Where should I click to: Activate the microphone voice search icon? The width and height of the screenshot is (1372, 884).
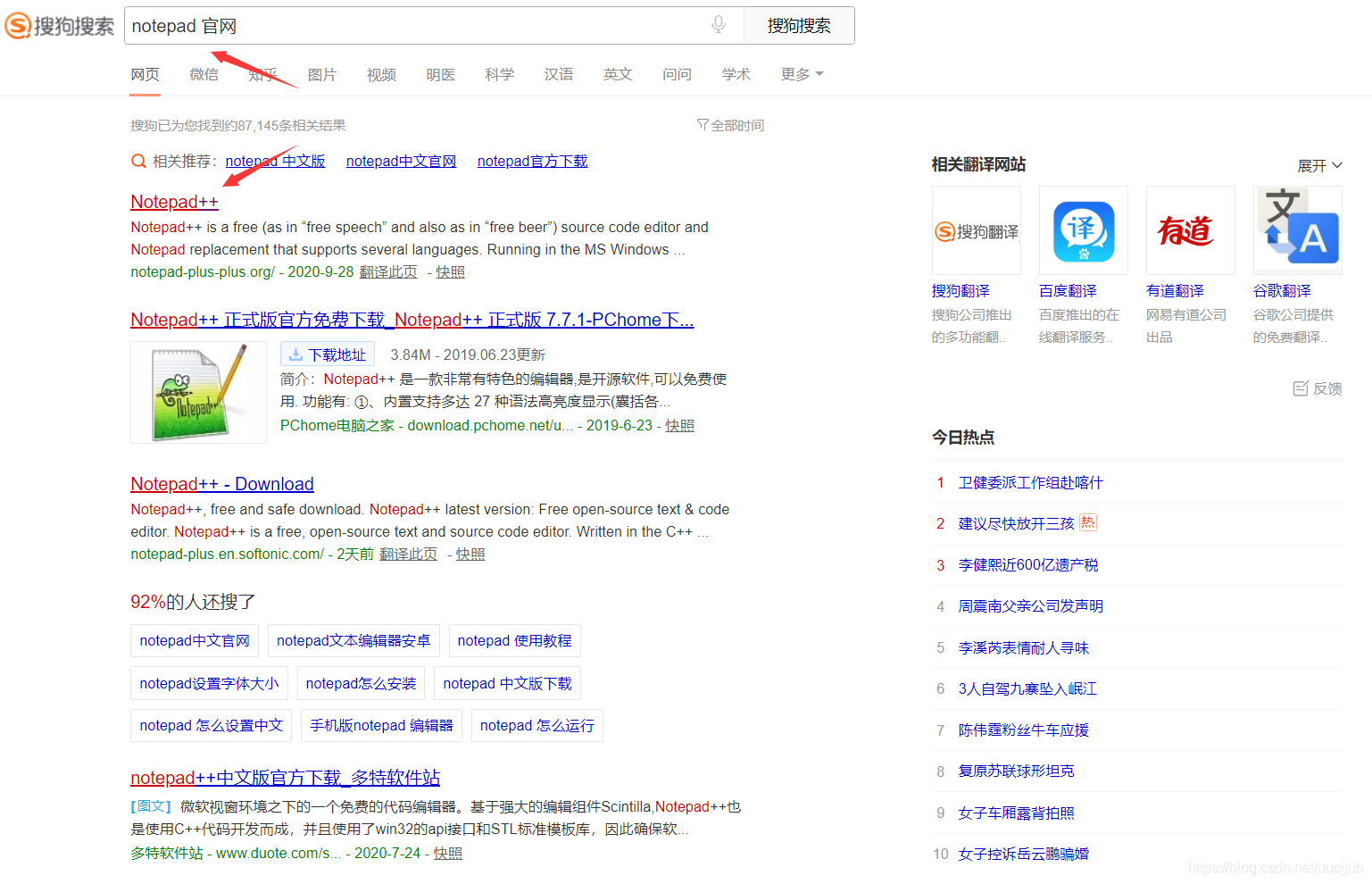719,25
